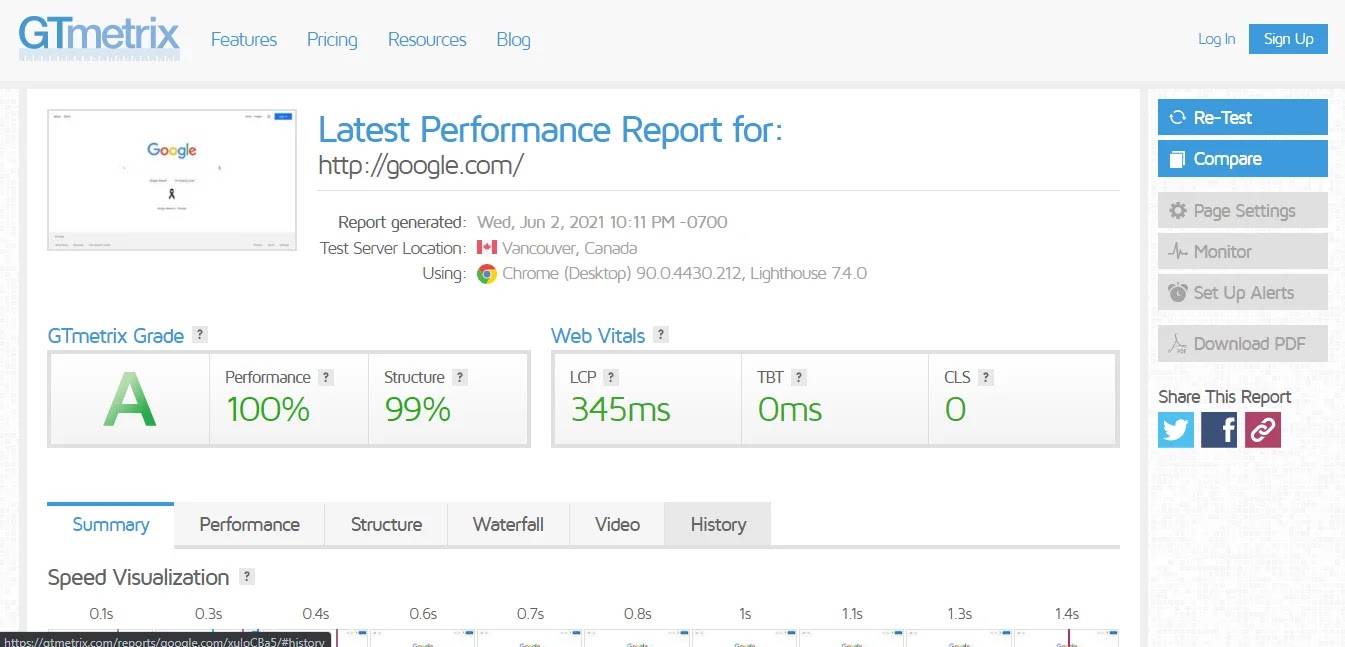Image resolution: width=1345 pixels, height=647 pixels.
Task: Click Set Up Alerts
Action: tap(1243, 292)
